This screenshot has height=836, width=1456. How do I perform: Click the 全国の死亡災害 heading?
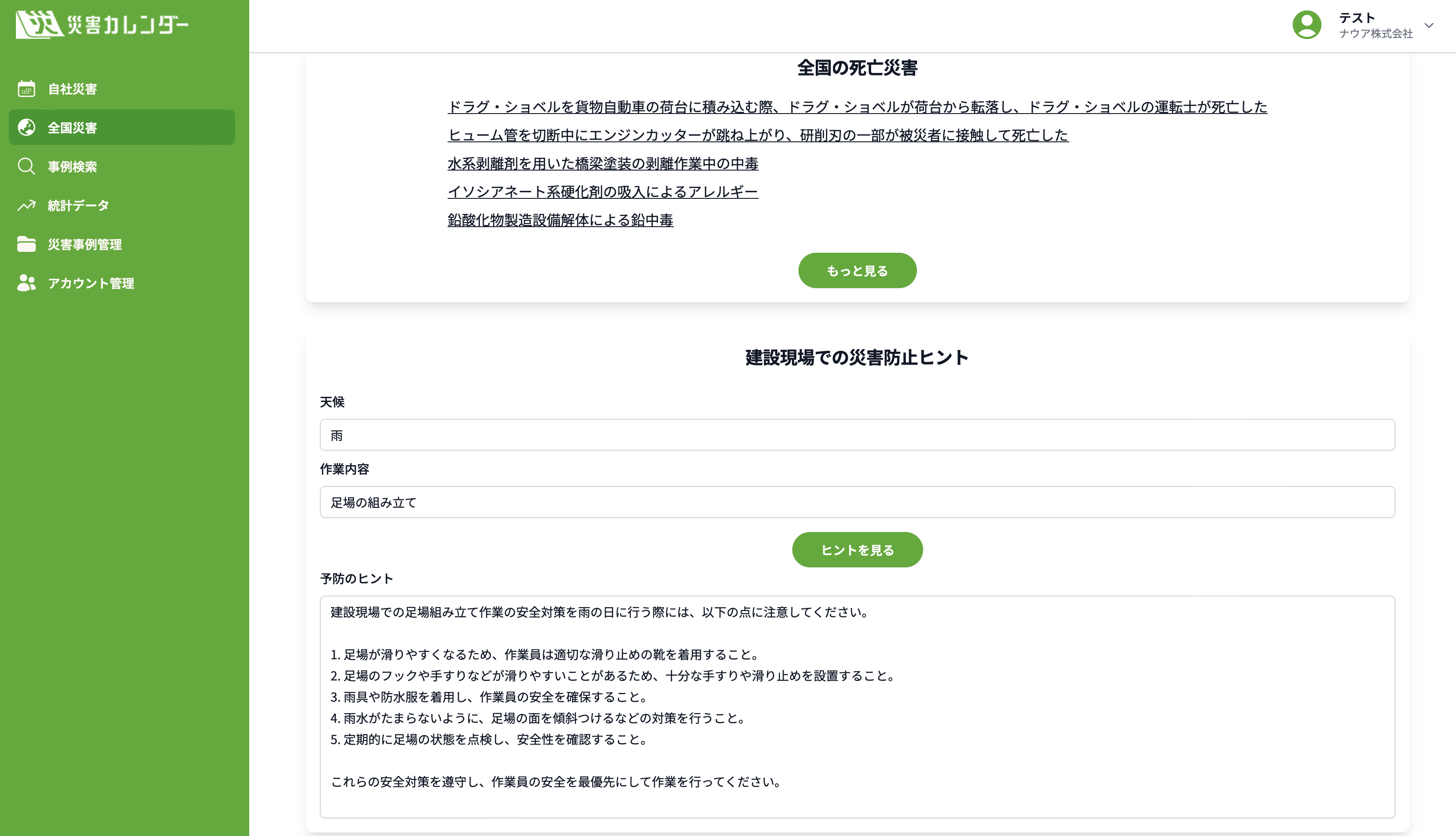coord(857,68)
